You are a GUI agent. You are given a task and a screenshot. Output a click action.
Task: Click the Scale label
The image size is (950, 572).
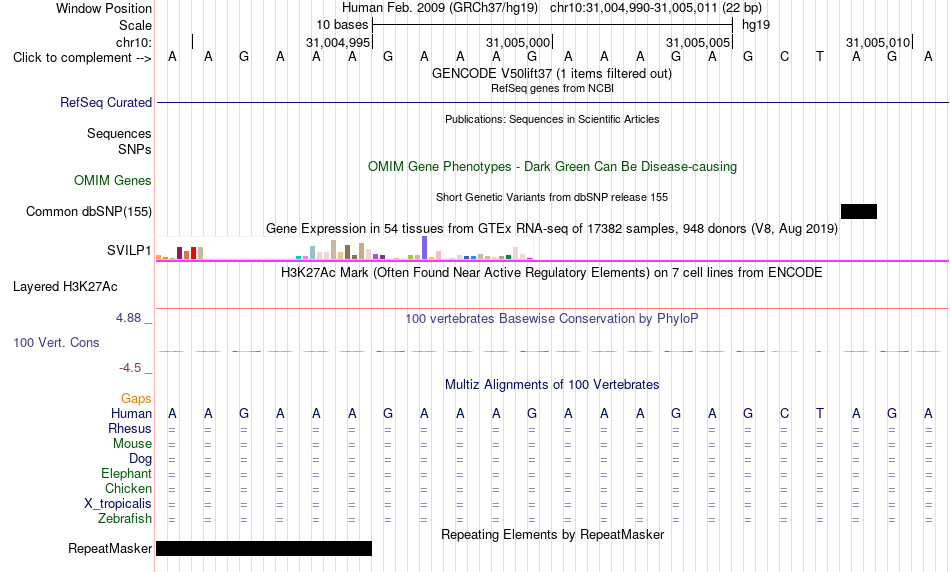(x=136, y=25)
